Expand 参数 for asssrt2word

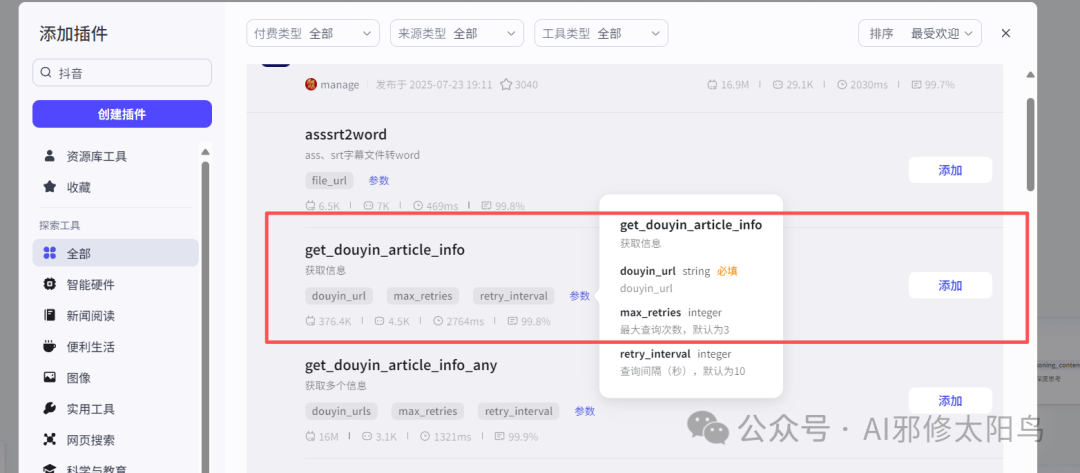click(379, 180)
